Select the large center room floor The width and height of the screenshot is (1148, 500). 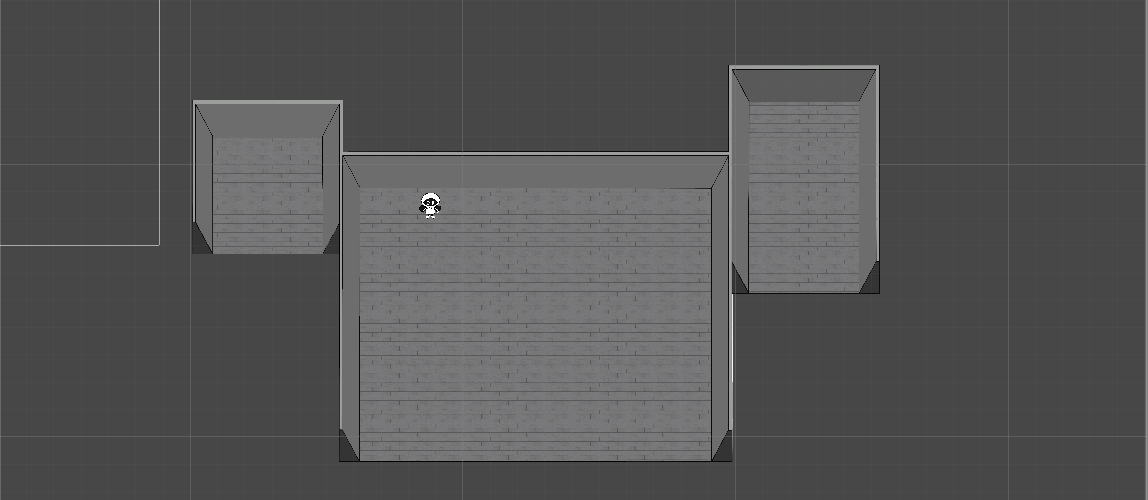[x=535, y=324]
